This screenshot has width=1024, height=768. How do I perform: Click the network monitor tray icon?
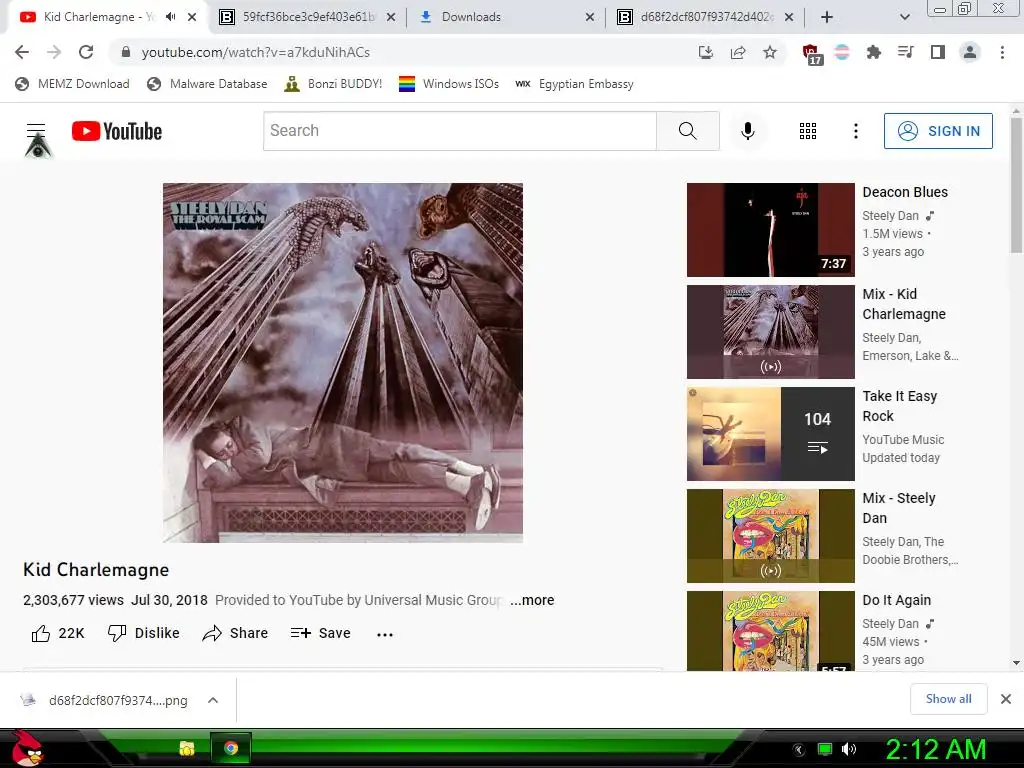point(825,749)
